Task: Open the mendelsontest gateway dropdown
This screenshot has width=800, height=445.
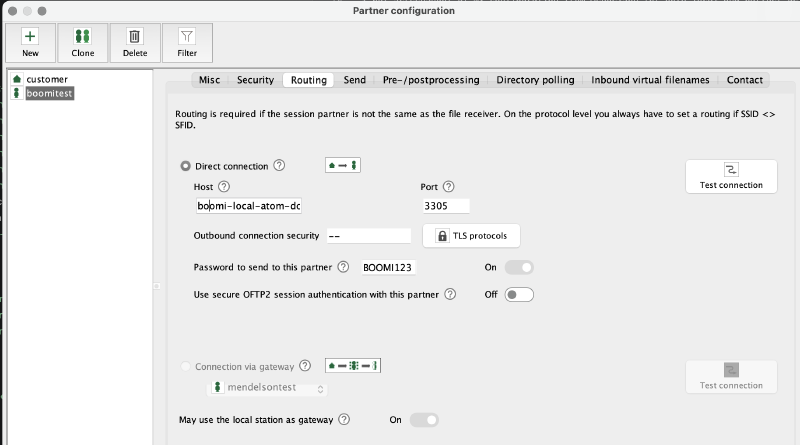Action: coord(269,388)
